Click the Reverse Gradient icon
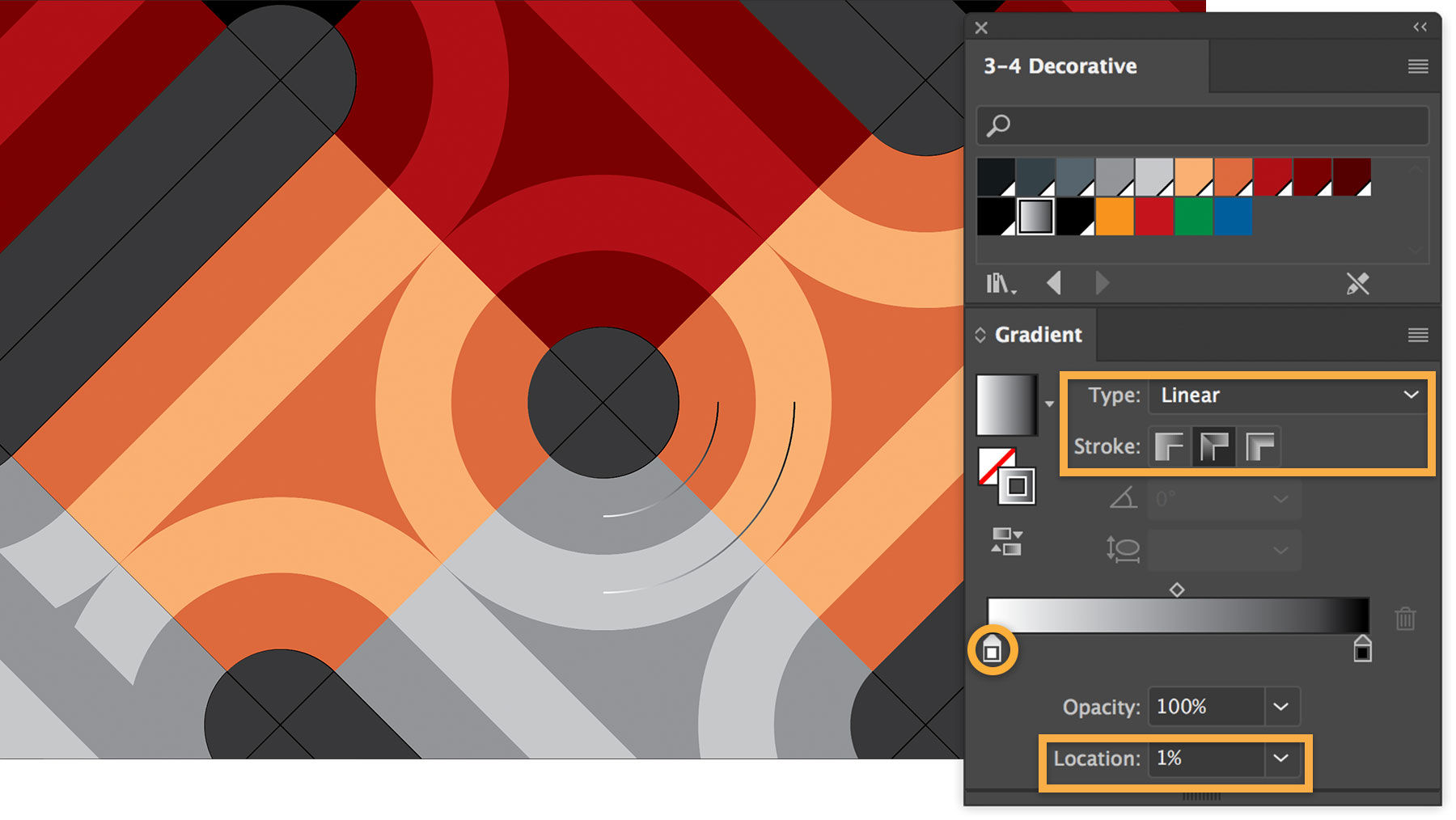The width and height of the screenshot is (1456, 820). tap(1005, 542)
